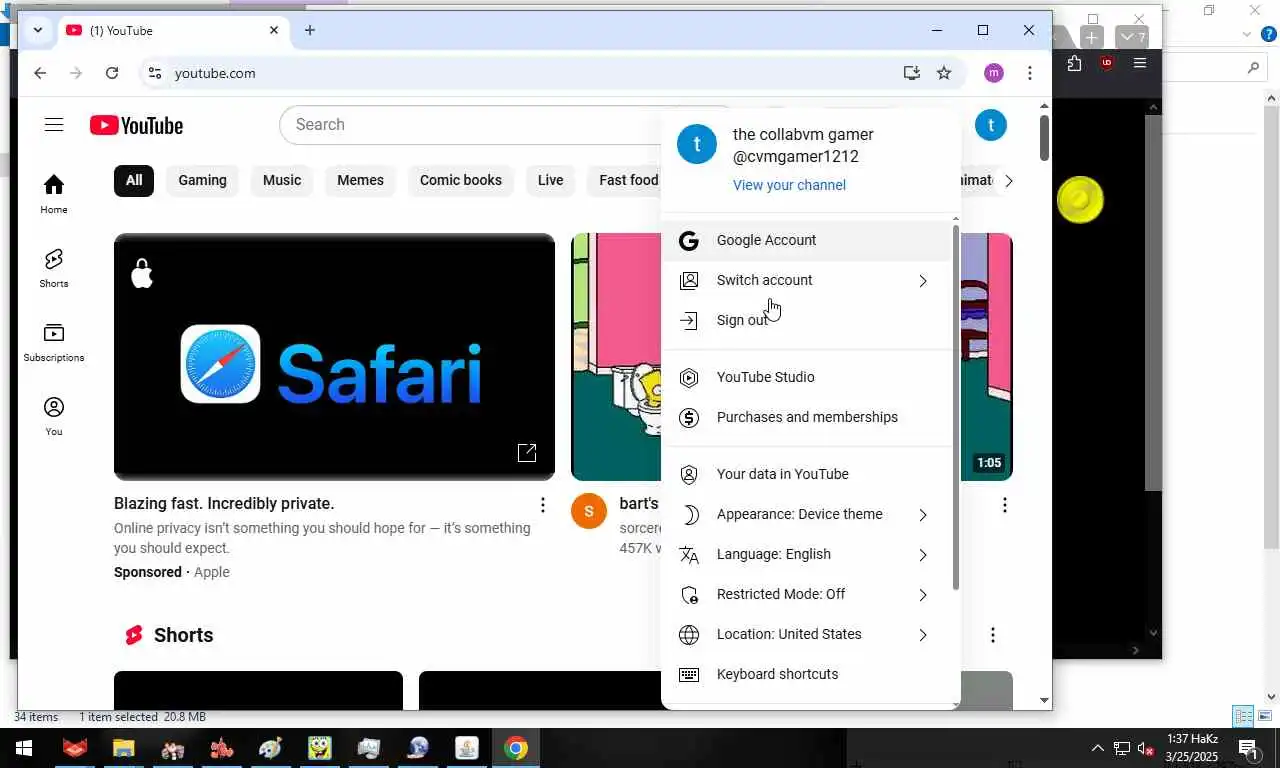Open a new Chrome tab
Screen dimensions: 1280x768
click(310, 31)
